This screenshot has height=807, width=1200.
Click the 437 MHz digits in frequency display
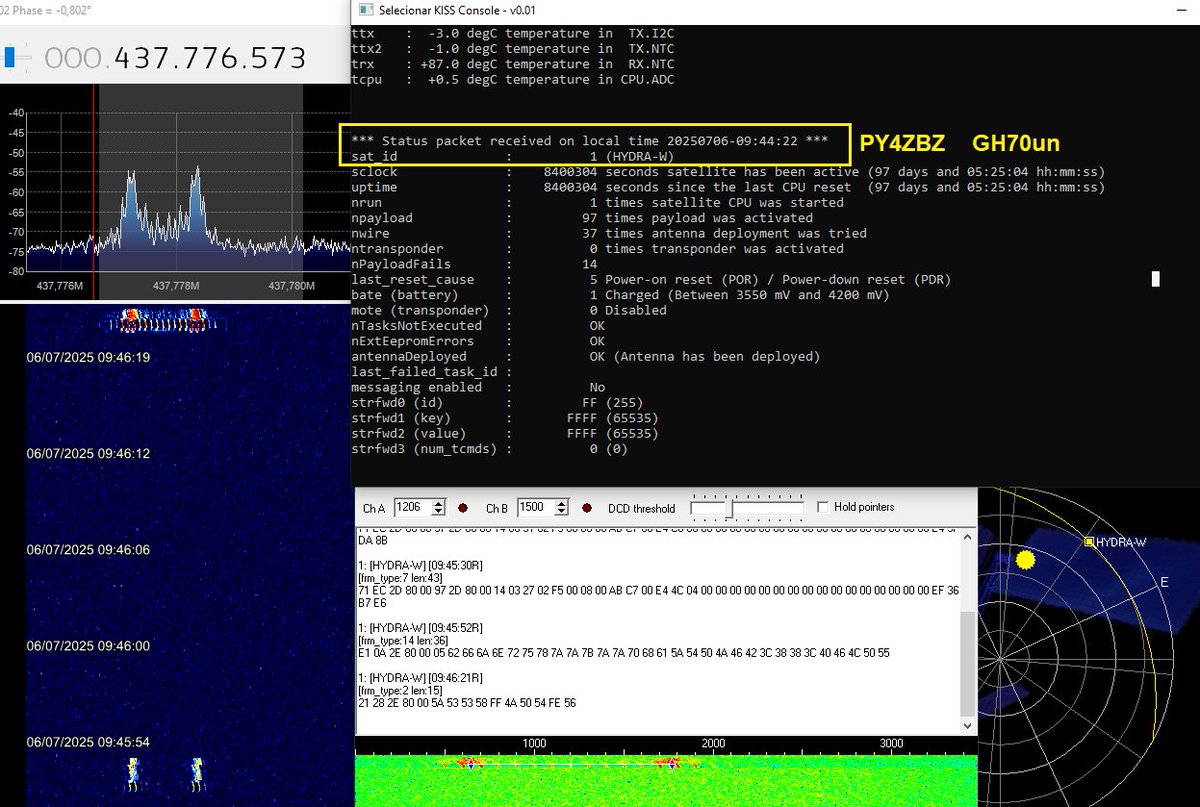(144, 58)
